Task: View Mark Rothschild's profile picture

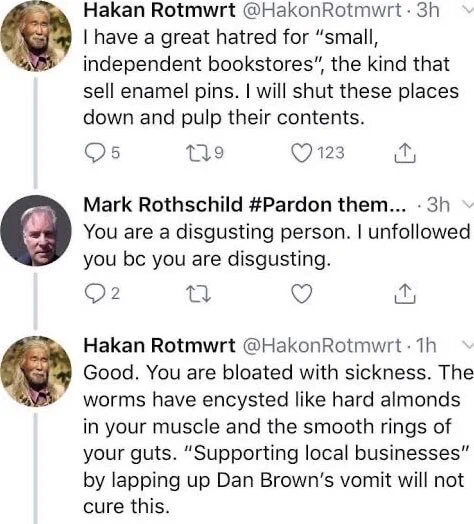Action: (x=36, y=231)
